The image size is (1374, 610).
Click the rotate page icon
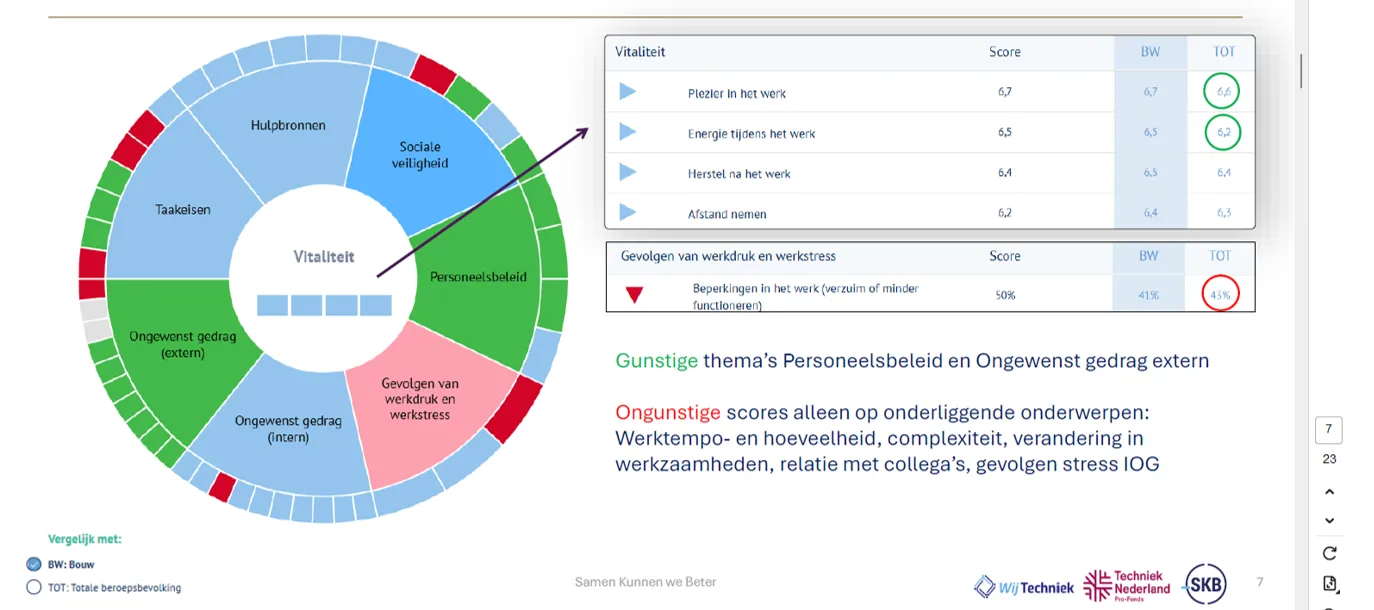tap(1329, 553)
